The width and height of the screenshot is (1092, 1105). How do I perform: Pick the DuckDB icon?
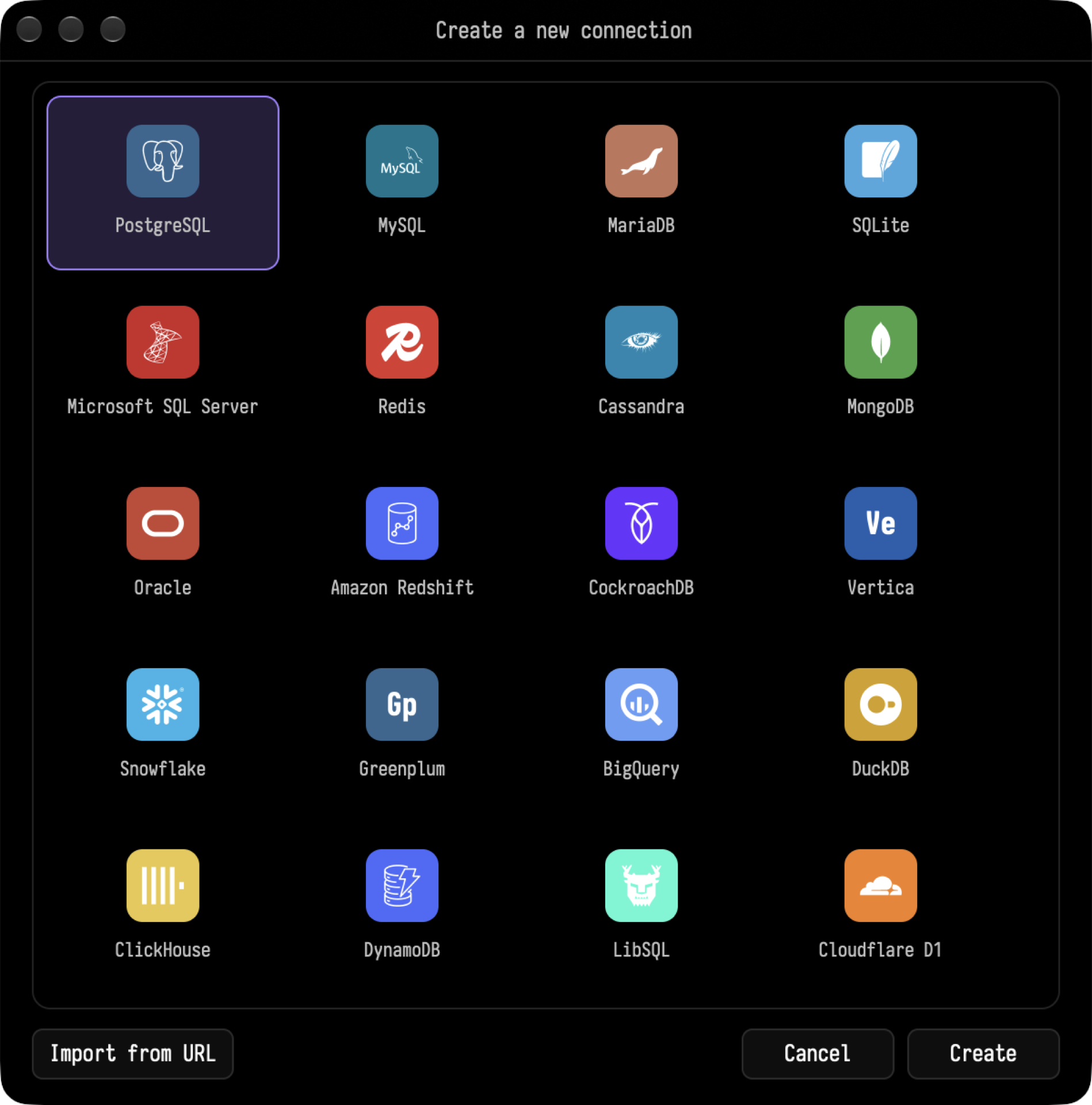(881, 704)
